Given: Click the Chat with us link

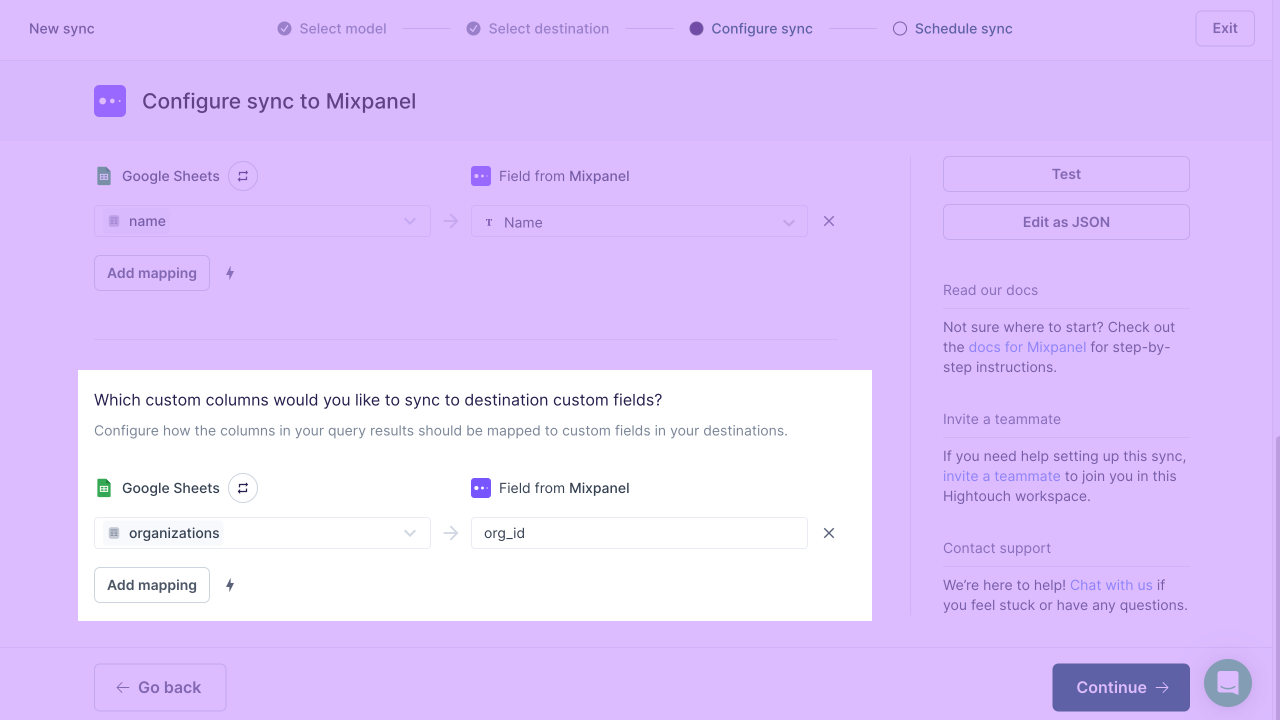Looking at the screenshot, I should tap(1111, 585).
